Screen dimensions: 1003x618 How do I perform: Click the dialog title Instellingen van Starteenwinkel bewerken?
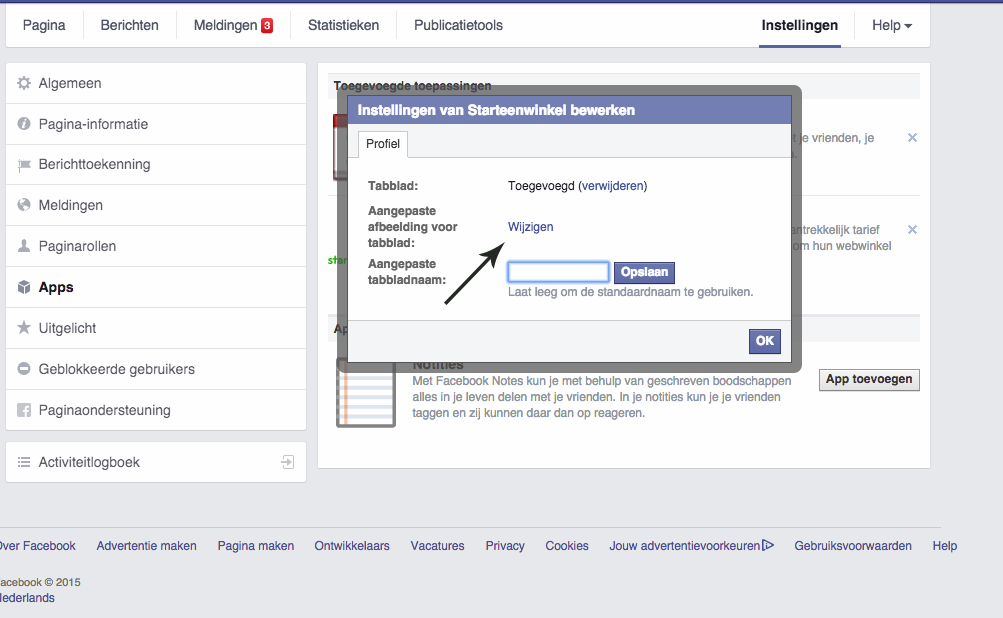496,110
